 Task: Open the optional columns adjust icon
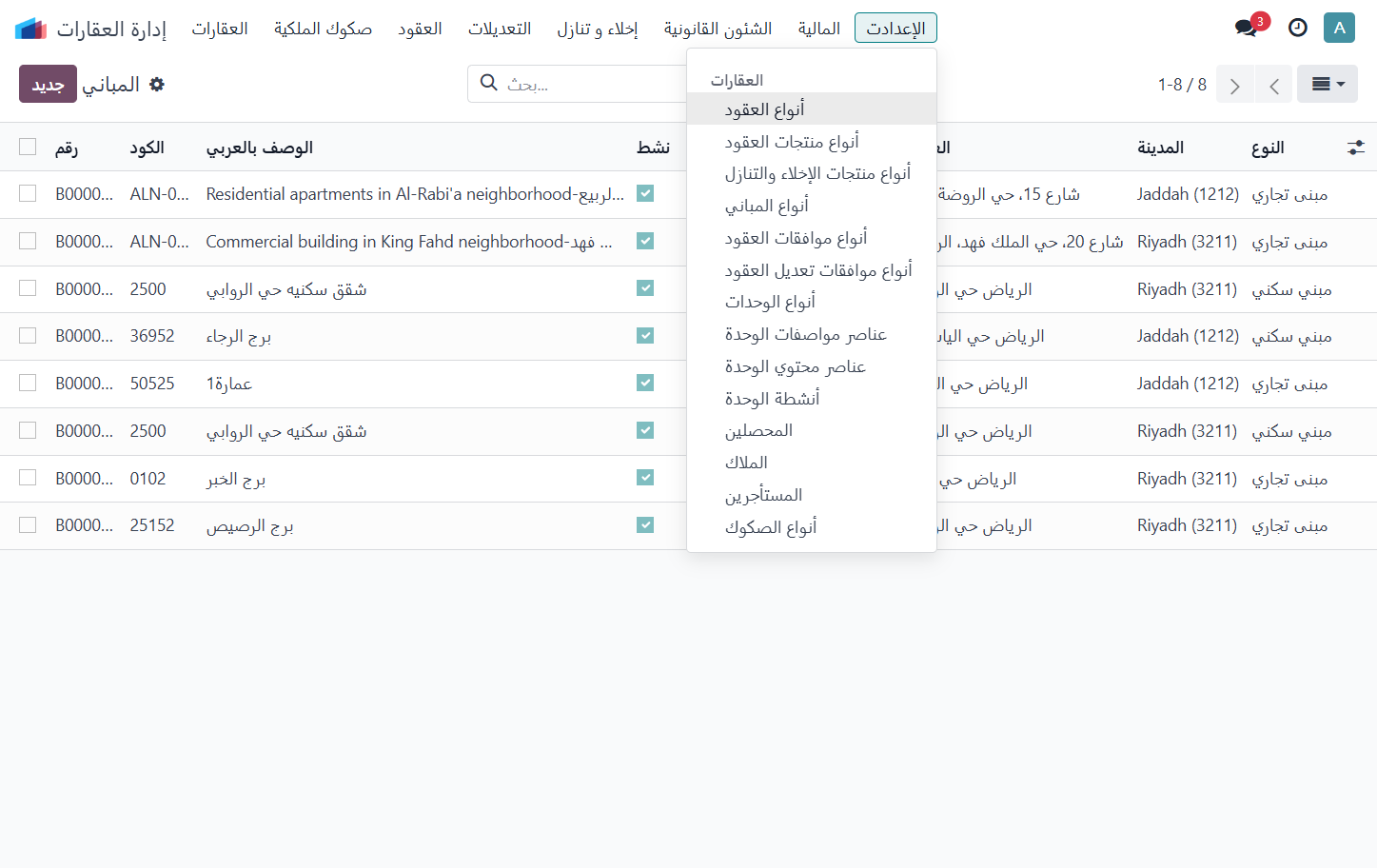1356,148
